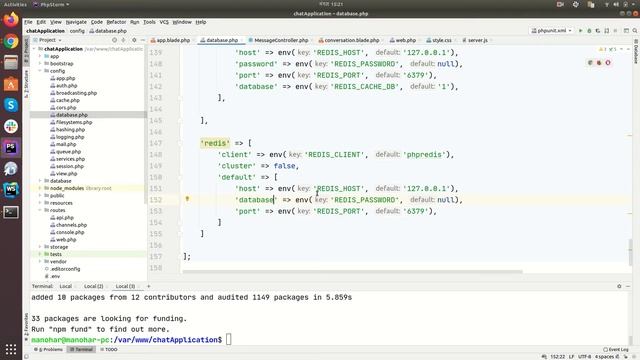Toggle the Favorites side panel
Image resolution: width=640 pixels, height=360 pixels.
27,327
